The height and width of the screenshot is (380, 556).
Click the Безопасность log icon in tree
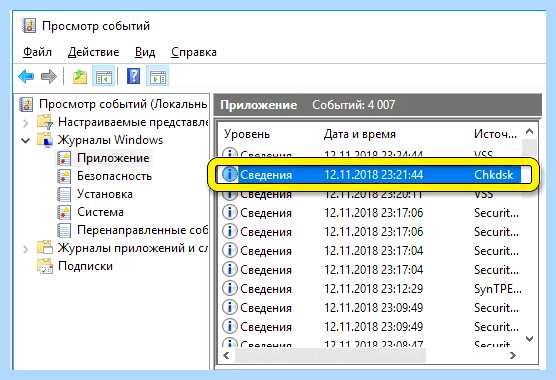pos(64,177)
